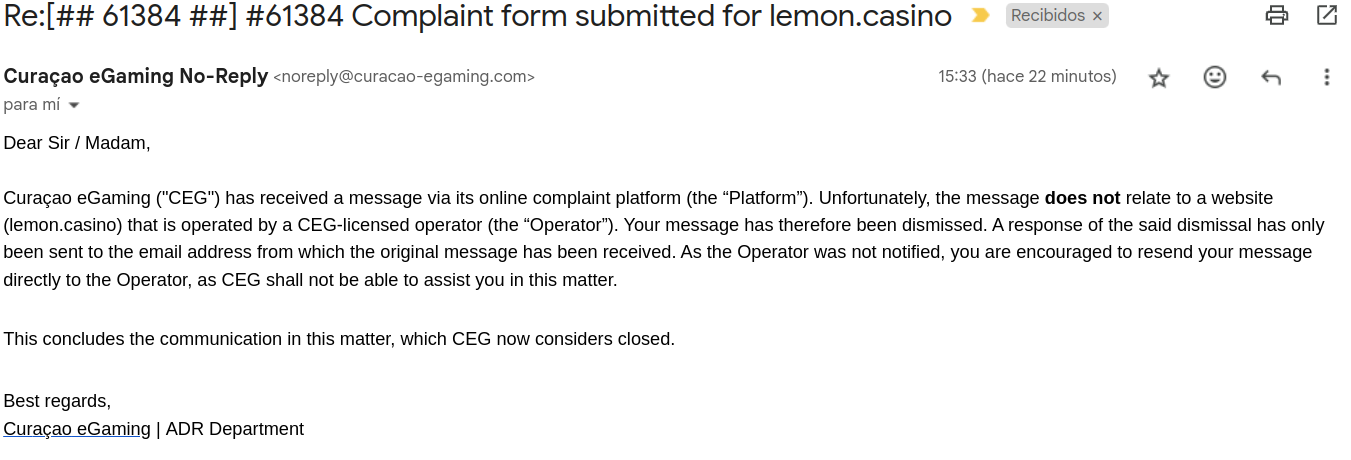Click the "ADR Department" signature text
Image resolution: width=1351 pixels, height=460 pixels.
click(x=235, y=429)
